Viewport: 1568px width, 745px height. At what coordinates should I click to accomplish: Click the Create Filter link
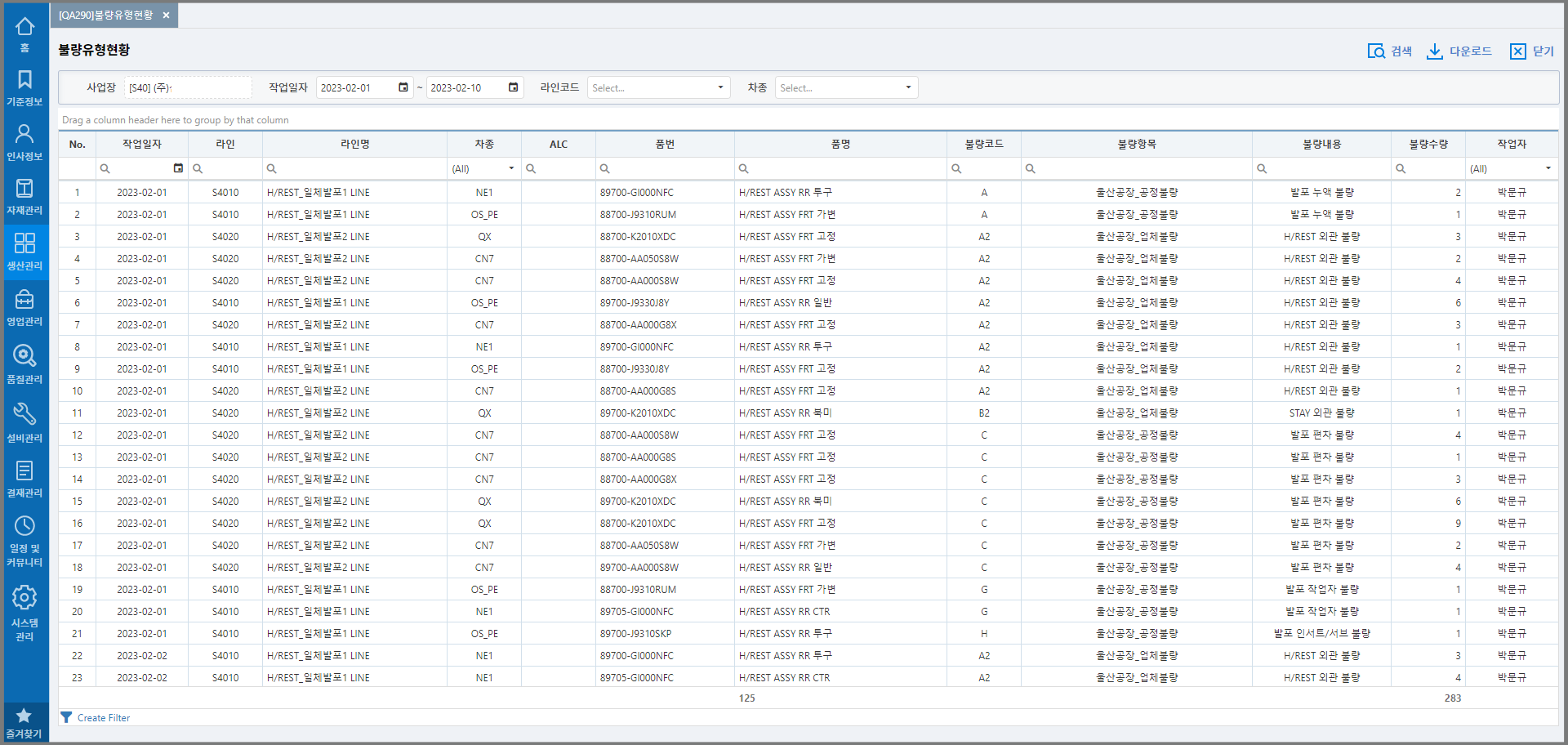pyautogui.click(x=103, y=718)
